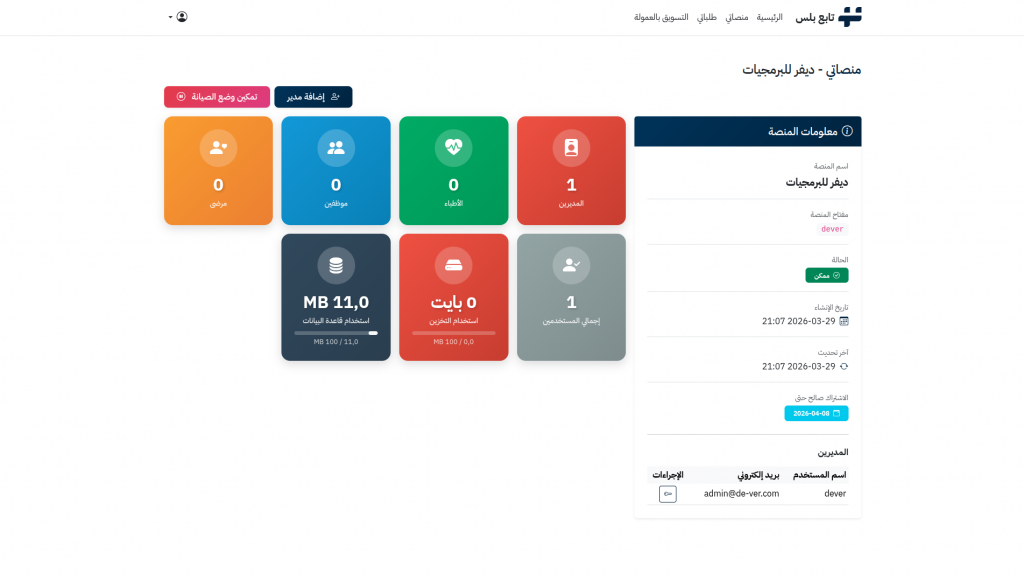Image resolution: width=1024 pixels, height=580 pixels.
Task: Click the database usage progress bar
Action: pos(336,333)
